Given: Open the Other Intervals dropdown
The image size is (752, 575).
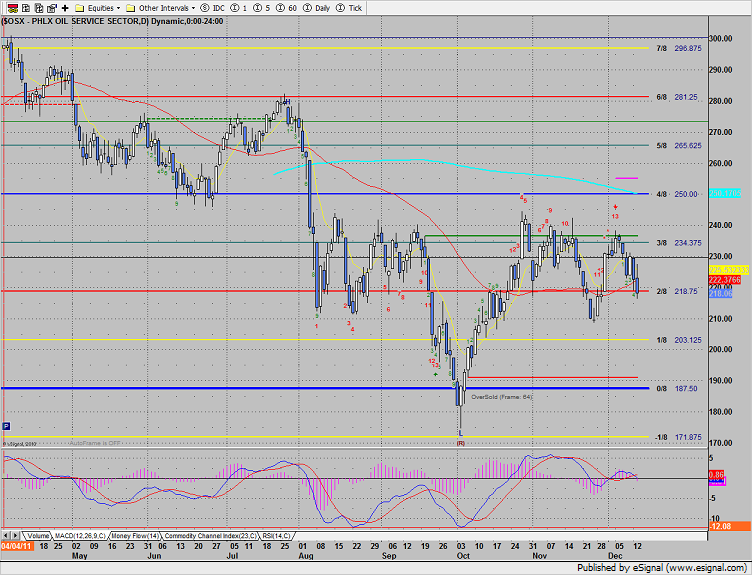Looking at the screenshot, I should (161, 8).
